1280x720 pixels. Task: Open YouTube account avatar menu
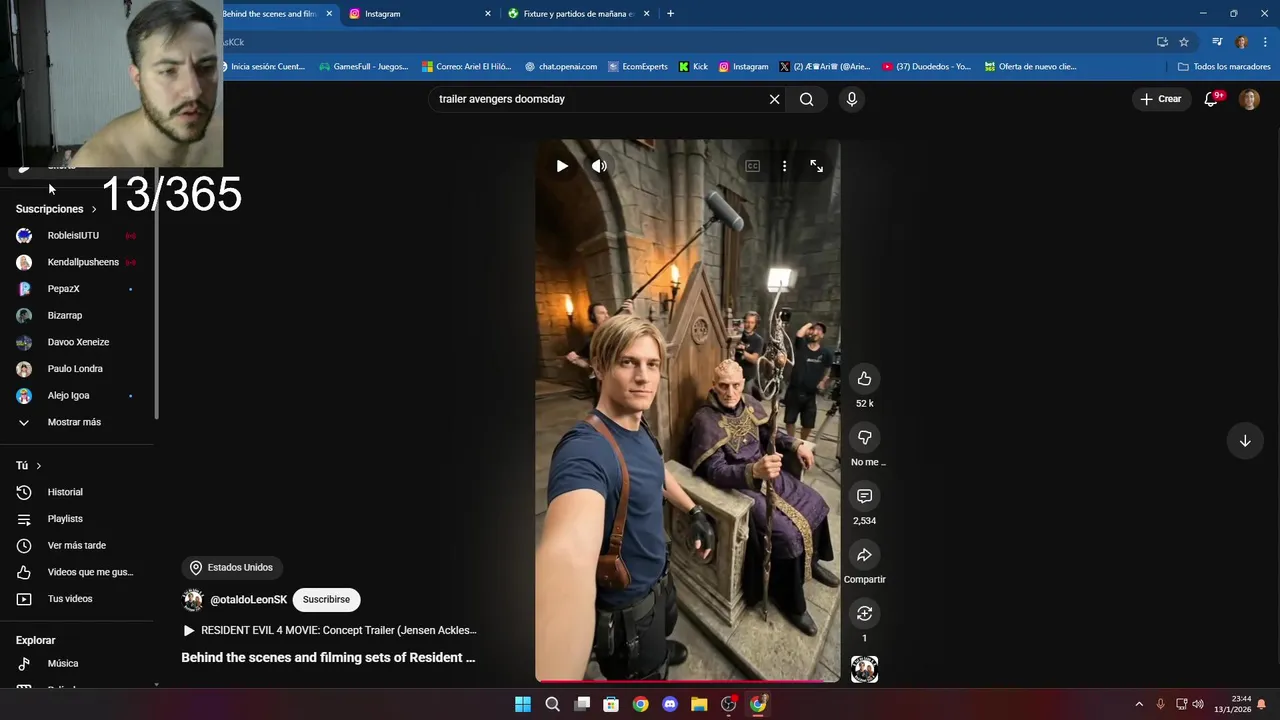tap(1249, 99)
